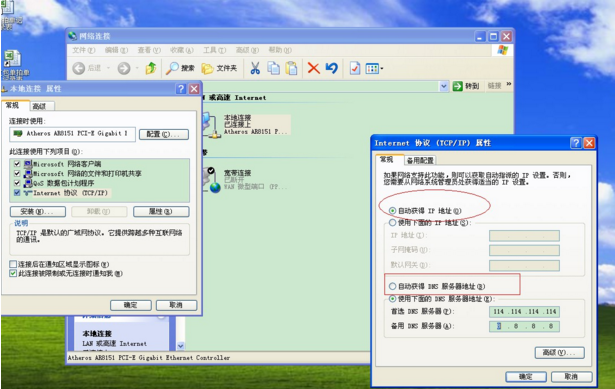Open the address bar dropdown arrow
The height and width of the screenshot is (389, 615).
click(x=444, y=86)
